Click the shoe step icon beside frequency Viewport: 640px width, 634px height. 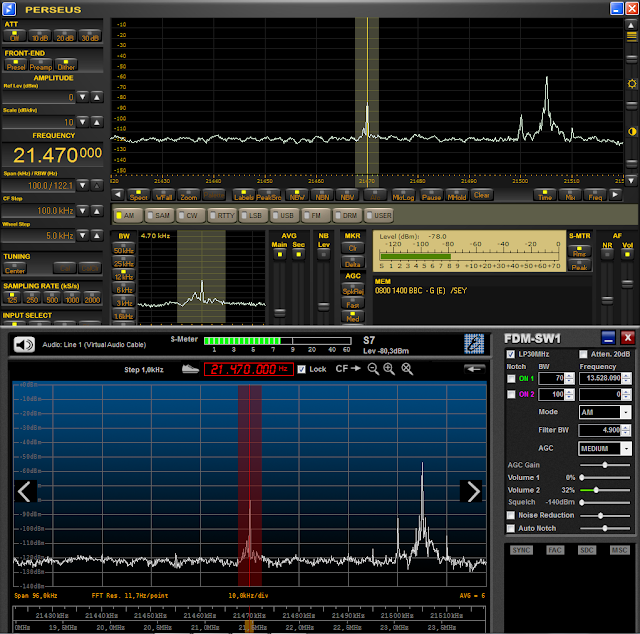coord(190,369)
